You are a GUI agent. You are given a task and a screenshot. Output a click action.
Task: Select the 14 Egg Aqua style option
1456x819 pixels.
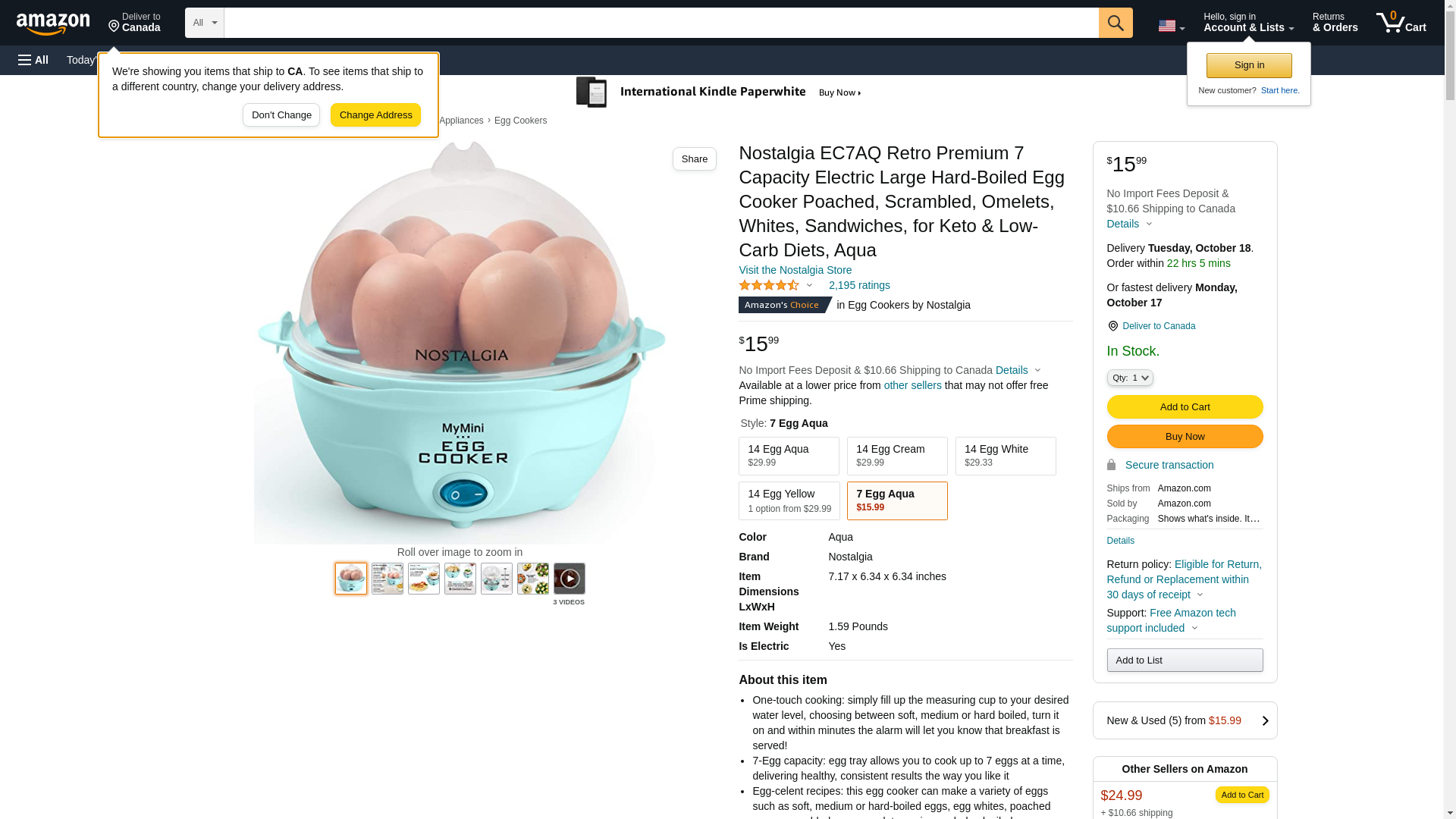[789, 456]
